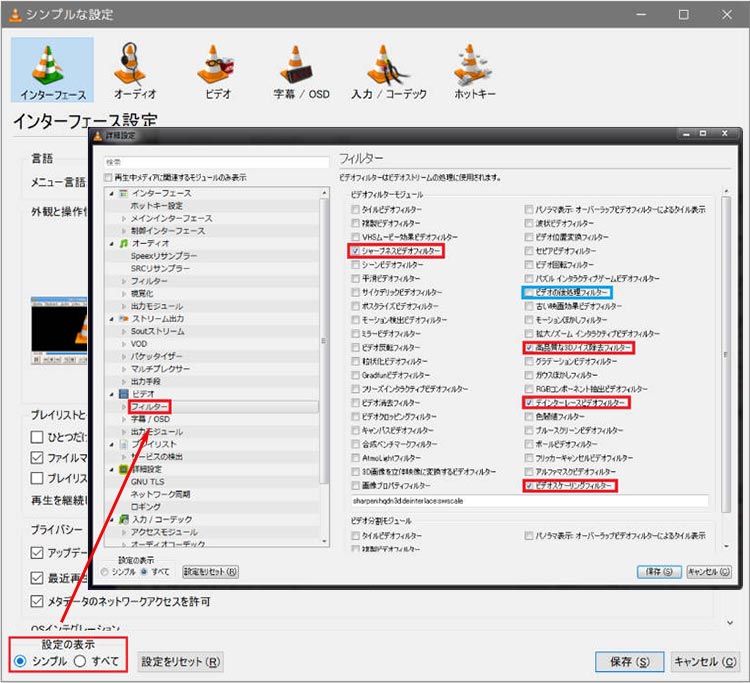Click 保存 (S) in the simple settings window

point(629,661)
